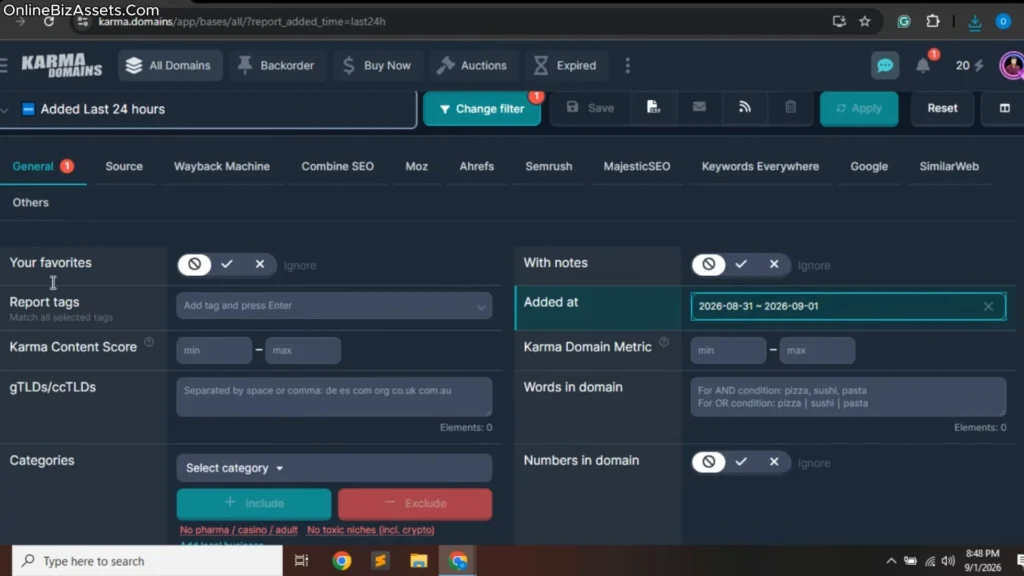Open the Others tab
1024x576 pixels.
click(x=31, y=203)
